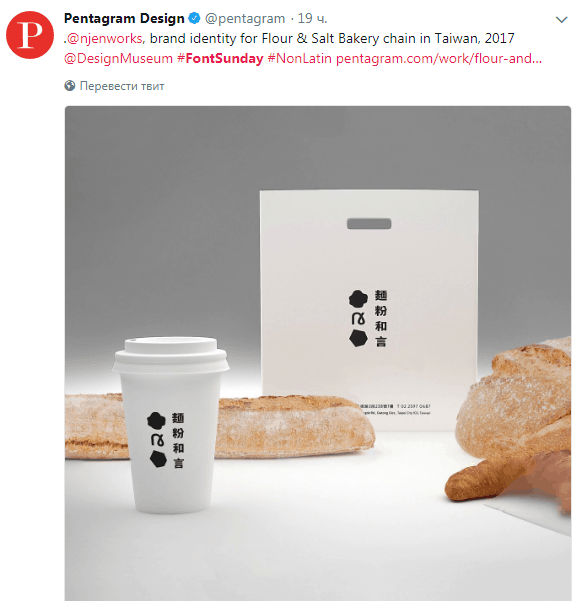This screenshot has width=577, height=604.
Task: Click the globe icon beside Перевести твит
Action: pyautogui.click(x=70, y=86)
